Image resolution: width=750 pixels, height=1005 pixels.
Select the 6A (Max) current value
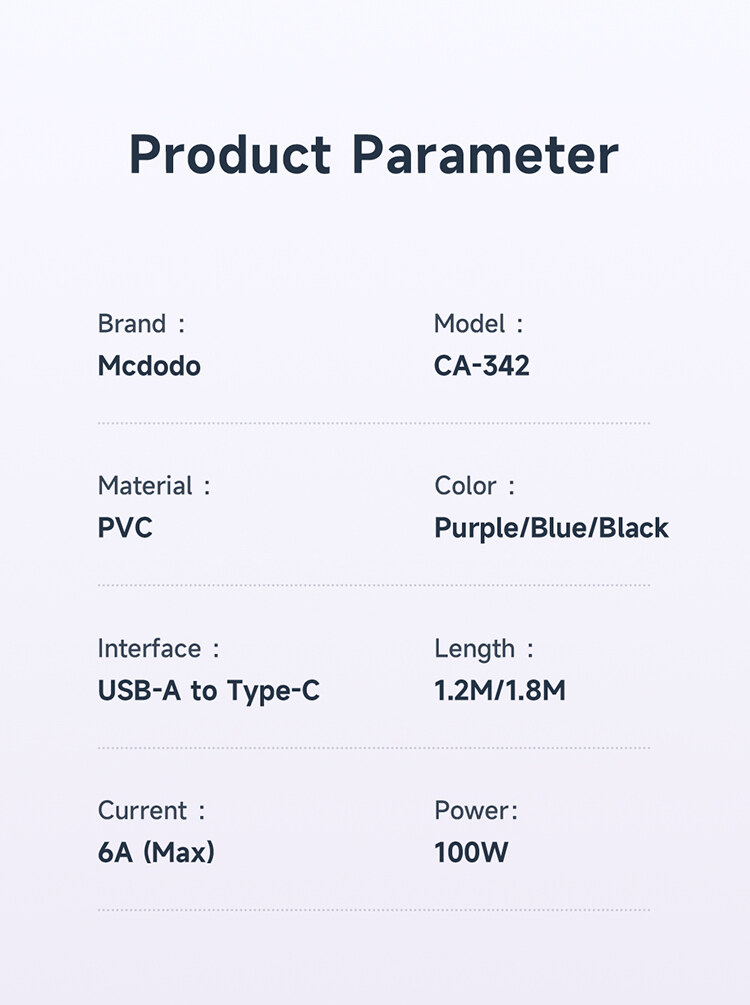156,852
